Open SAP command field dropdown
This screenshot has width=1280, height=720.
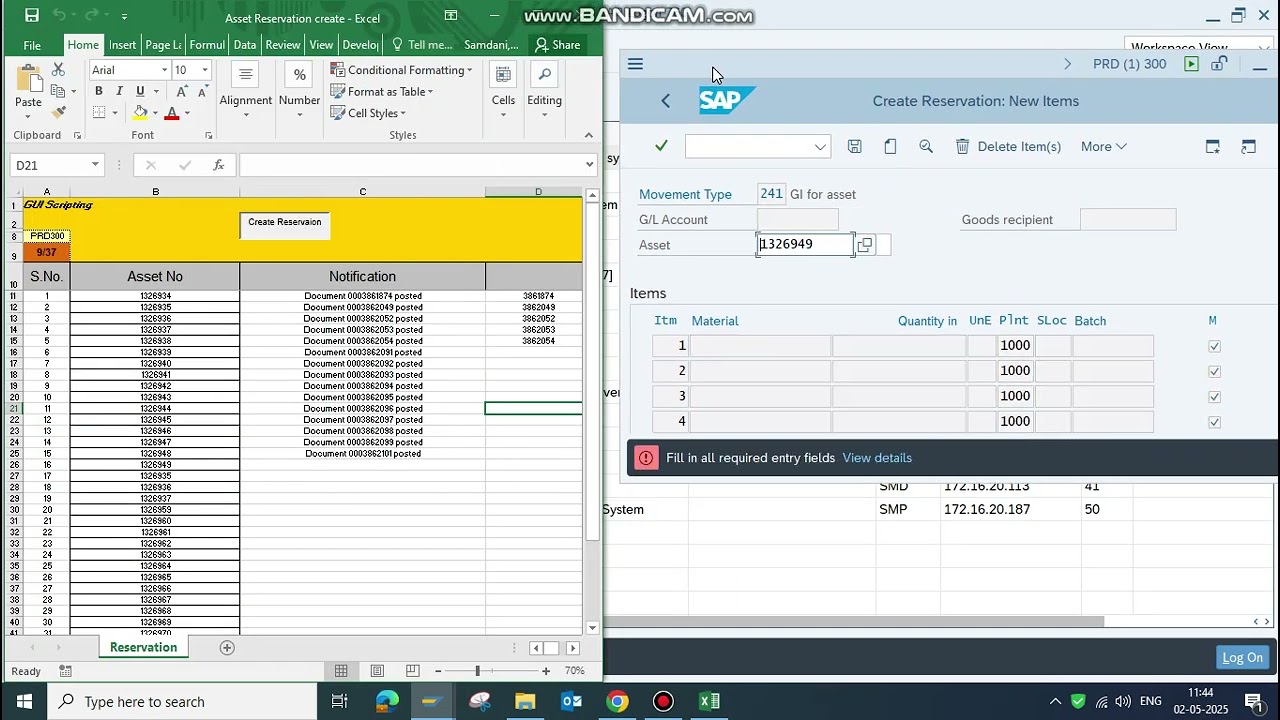click(x=820, y=146)
